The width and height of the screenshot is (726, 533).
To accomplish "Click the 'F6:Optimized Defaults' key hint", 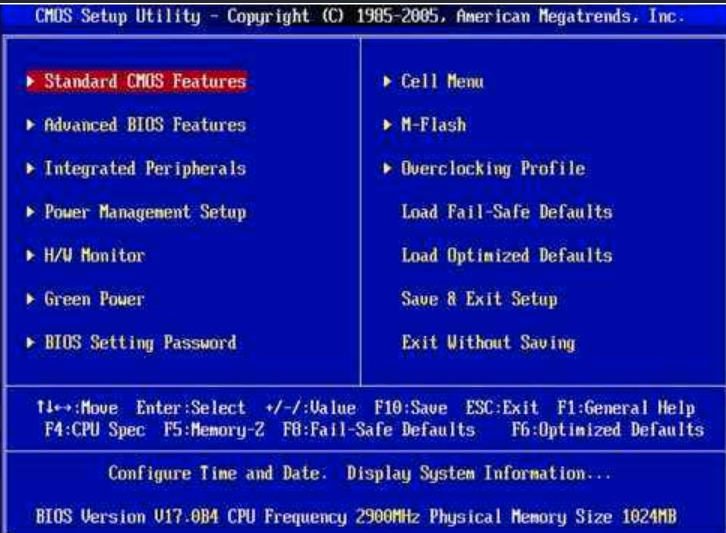I will click(x=608, y=430).
